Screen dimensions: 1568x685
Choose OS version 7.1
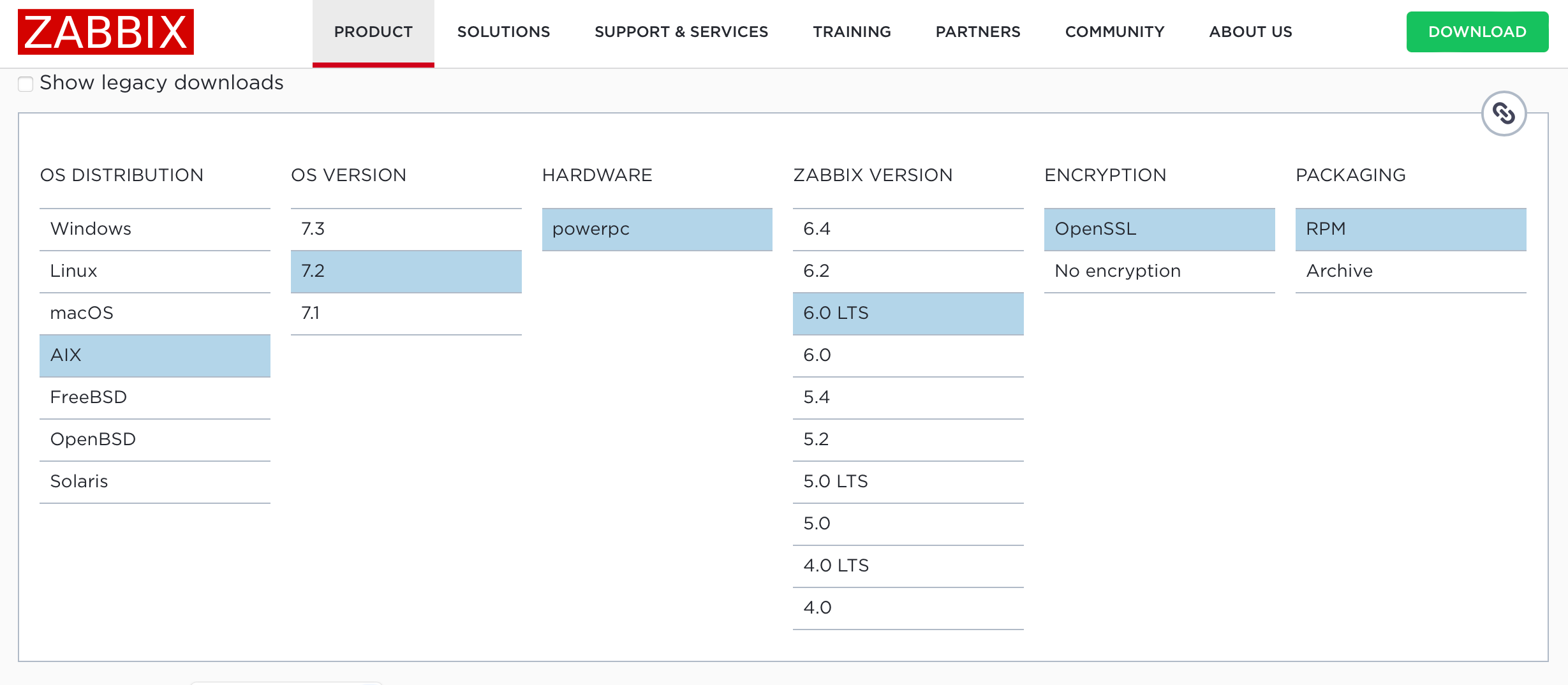pyautogui.click(x=406, y=314)
